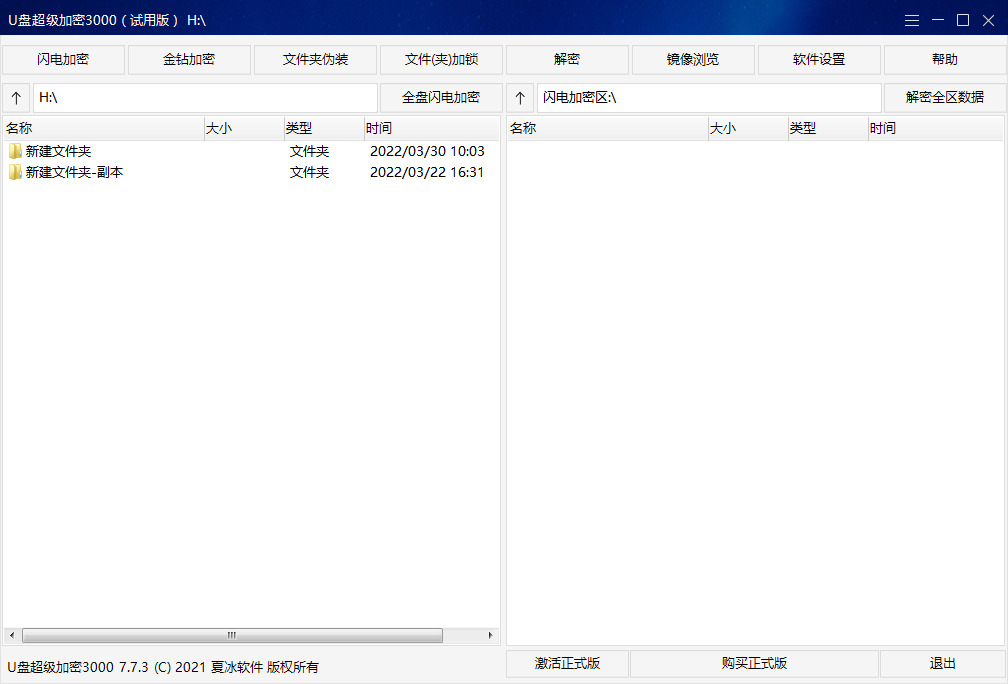Click the 金钻加密 (Gold Diamond Encryption) button
The width and height of the screenshot is (1008, 684).
pos(188,59)
